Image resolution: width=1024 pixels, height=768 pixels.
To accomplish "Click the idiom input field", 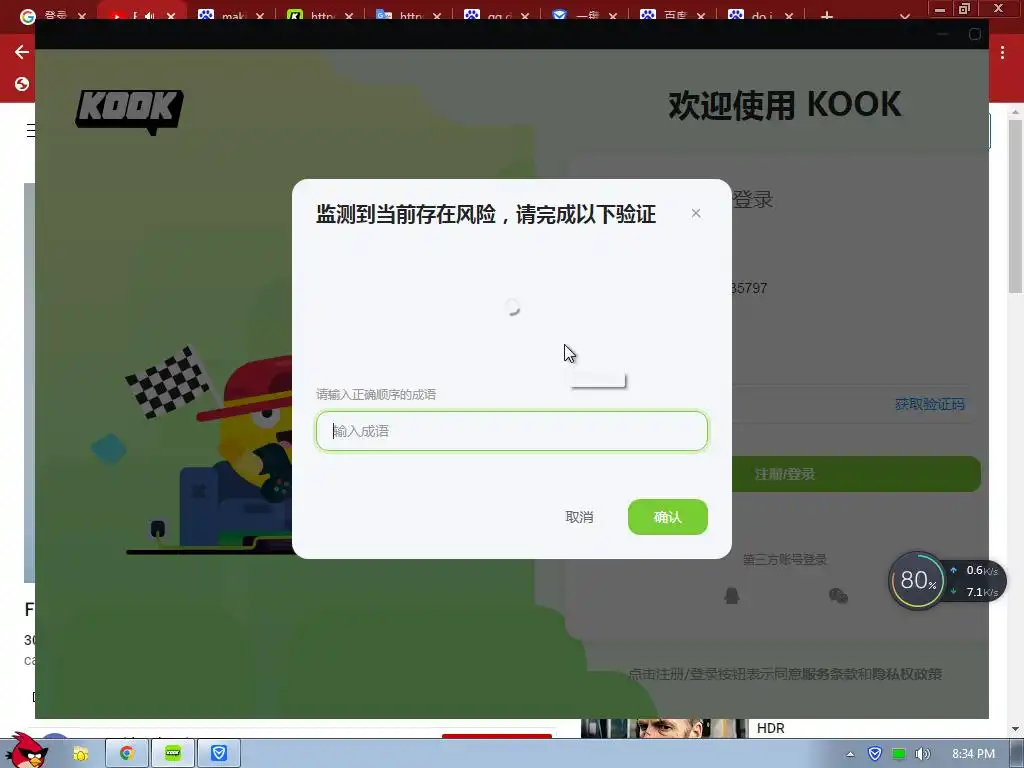I will pos(511,431).
